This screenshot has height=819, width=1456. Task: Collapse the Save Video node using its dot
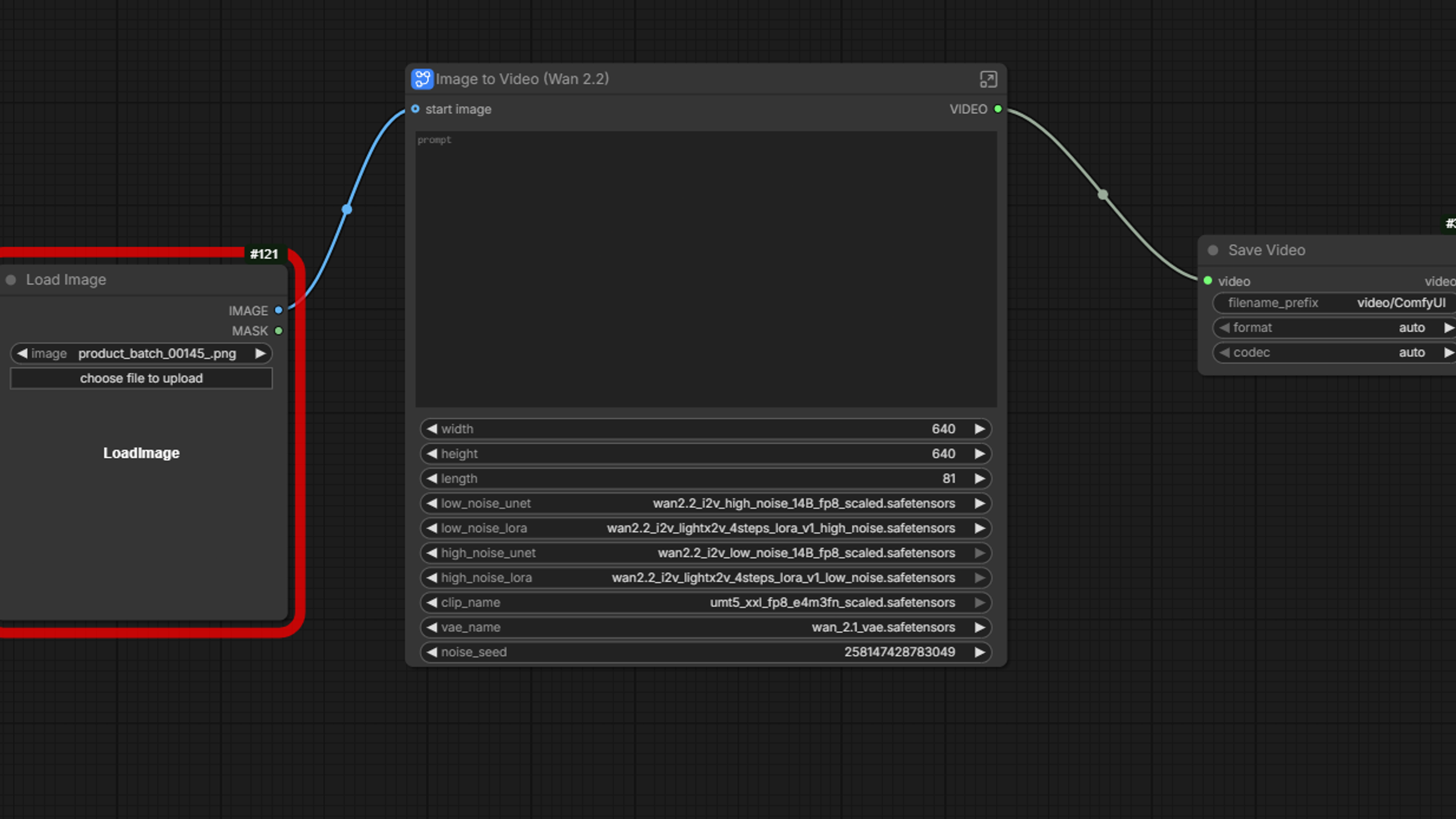[x=1213, y=250]
